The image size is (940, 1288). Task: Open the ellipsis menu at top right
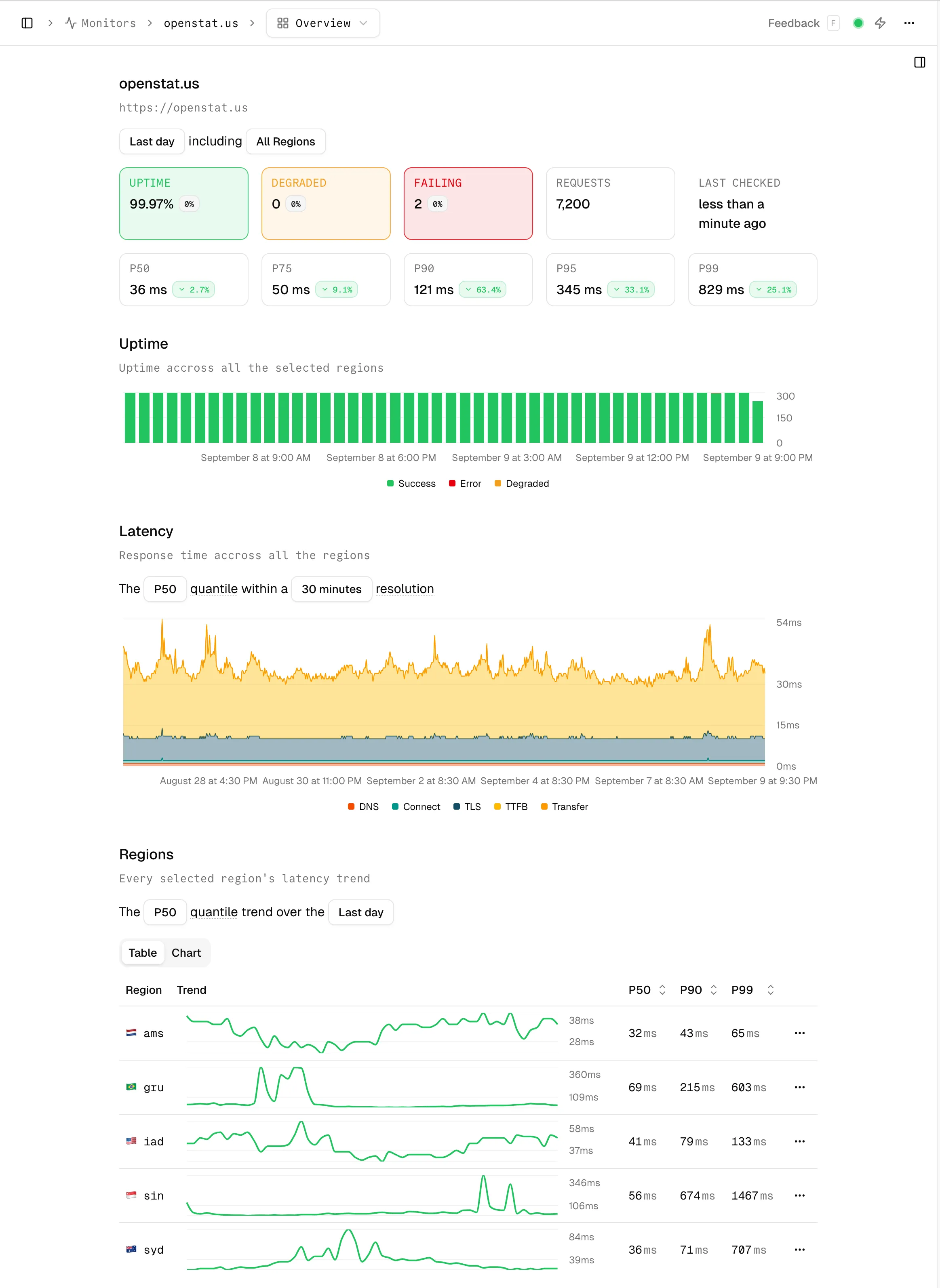(x=909, y=23)
